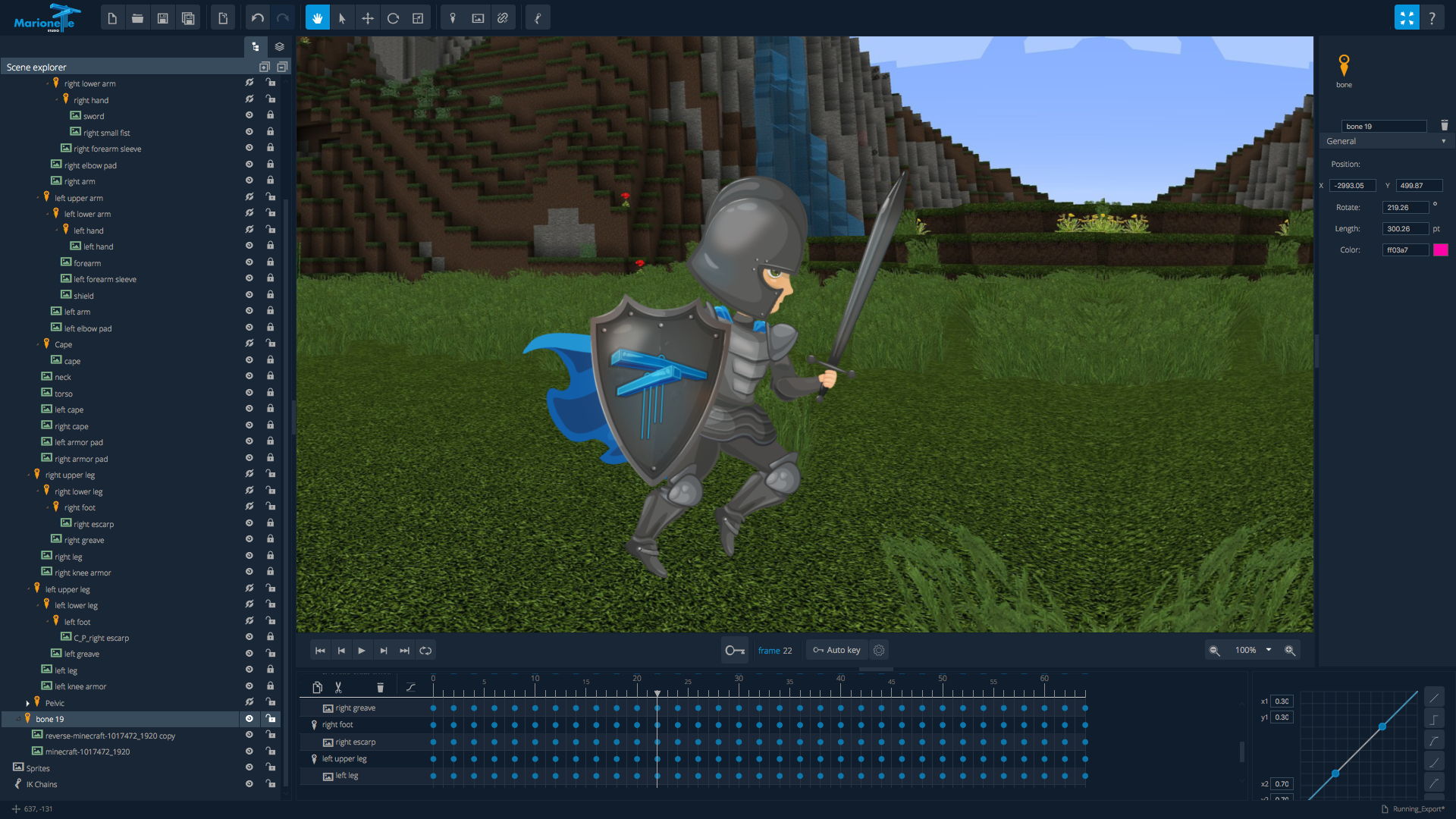Viewport: 1456px width, 819px height.
Task: Delete bone 19 with trash icon
Action: [x=1444, y=125]
